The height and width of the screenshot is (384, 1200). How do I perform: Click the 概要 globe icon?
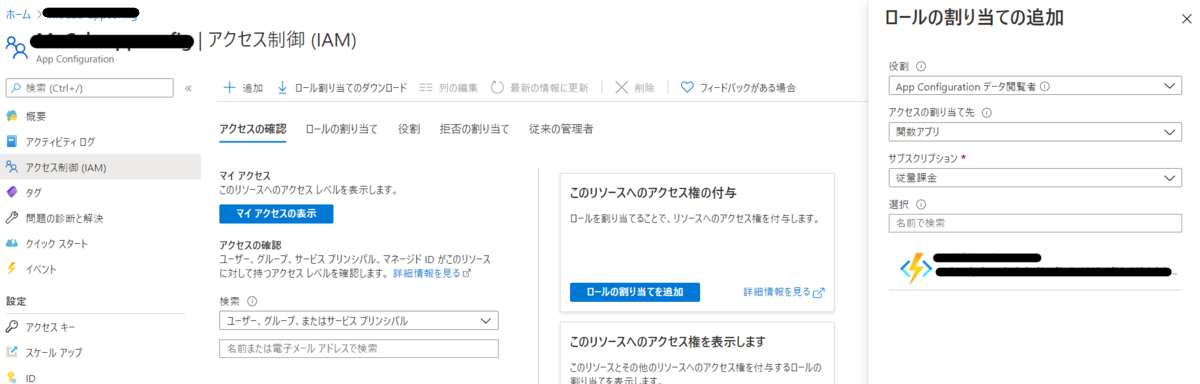[12, 116]
